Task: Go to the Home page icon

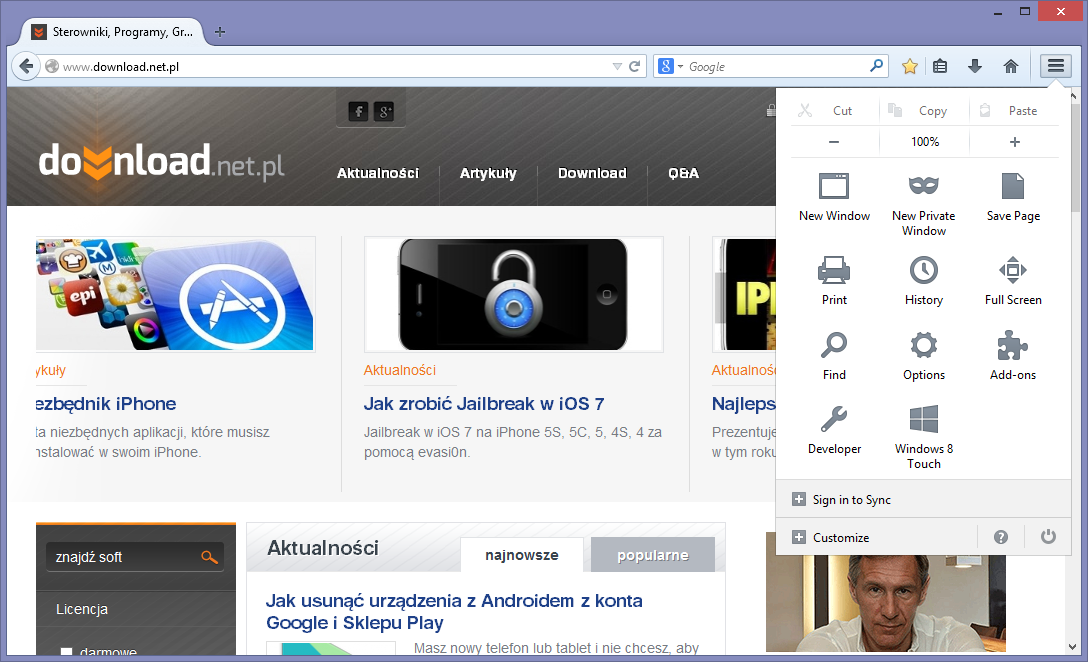Action: 1011,66
